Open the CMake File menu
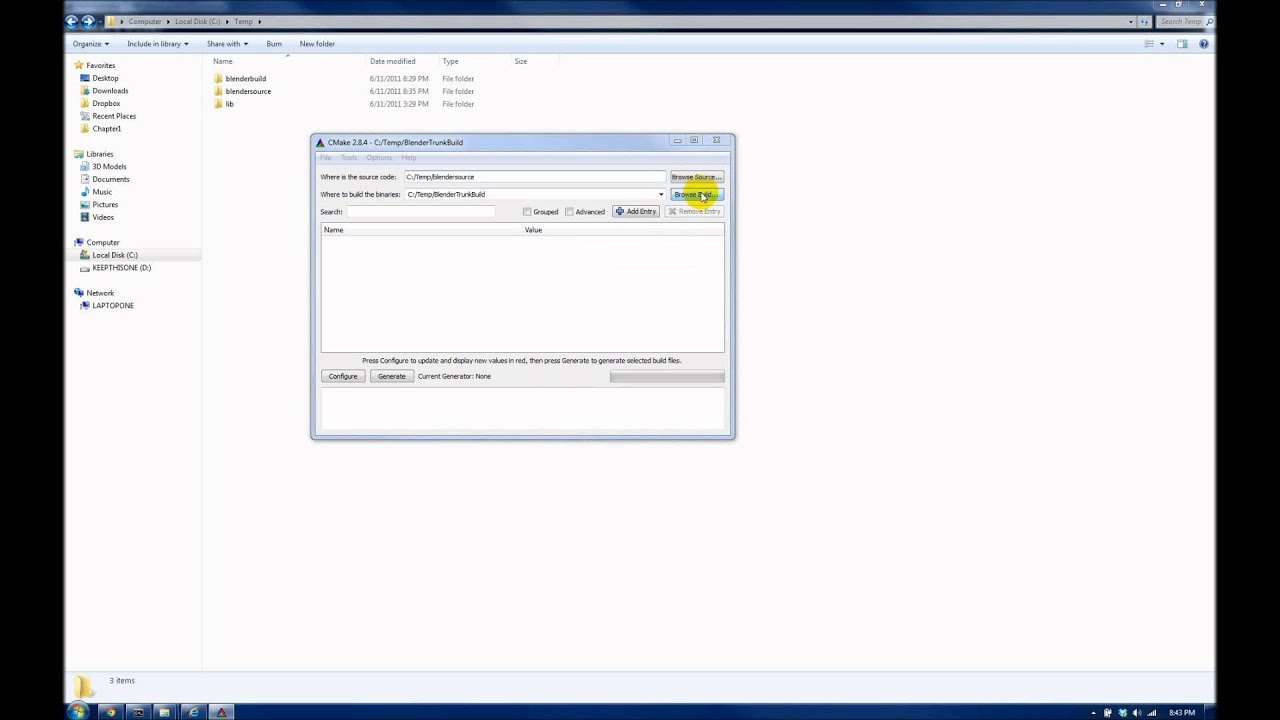1280x720 pixels. coord(325,158)
